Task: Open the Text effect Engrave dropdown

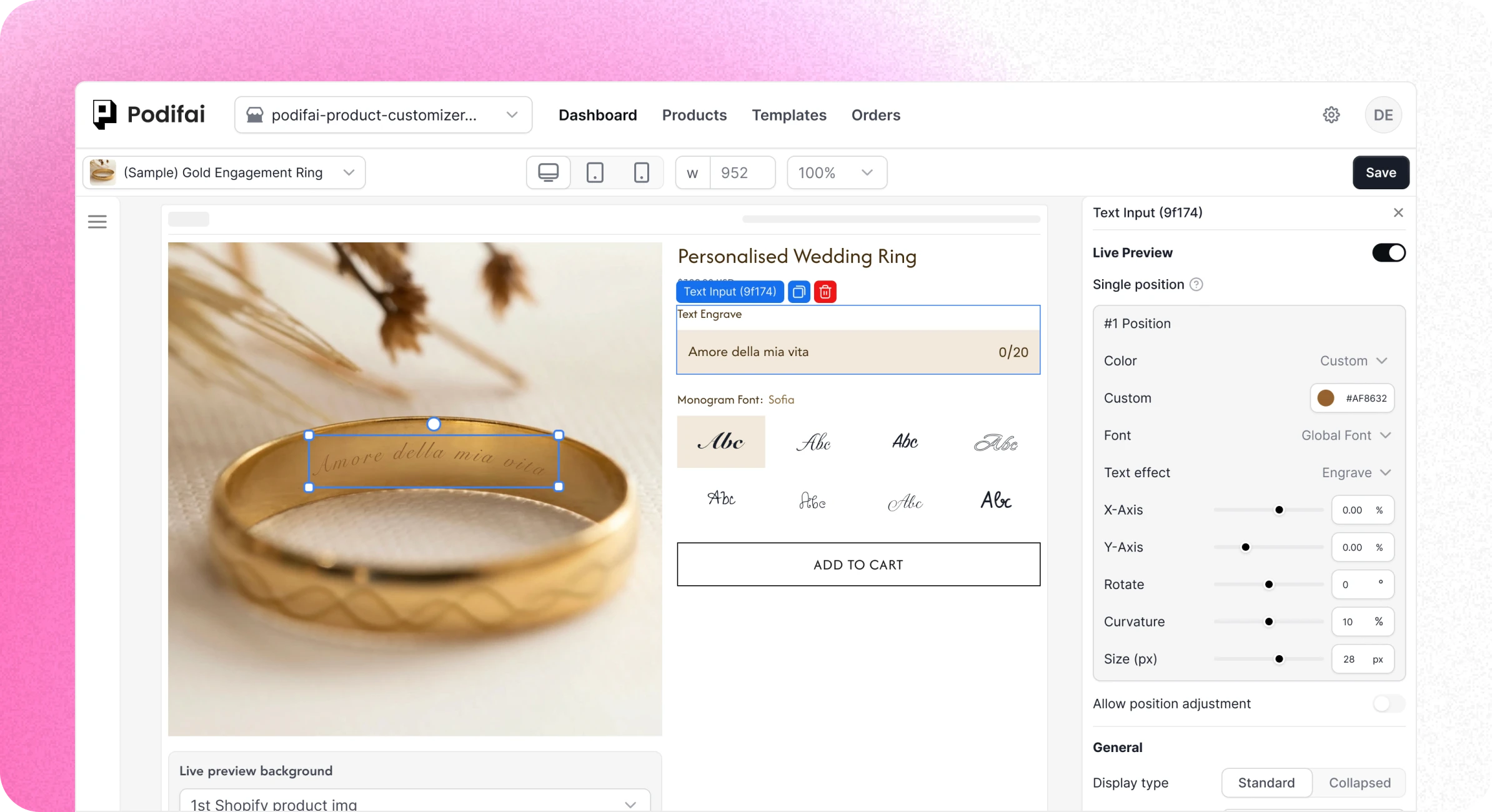Action: (1356, 473)
